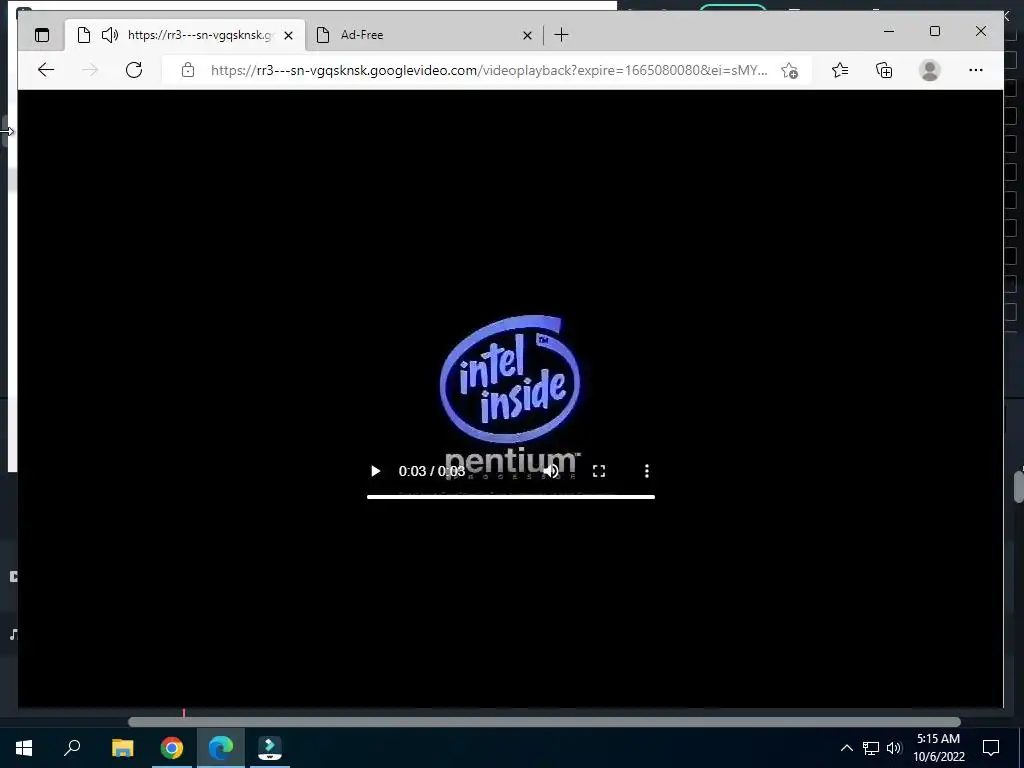Maximize the Edge browser window
This screenshot has height=768, width=1024.
point(935,31)
